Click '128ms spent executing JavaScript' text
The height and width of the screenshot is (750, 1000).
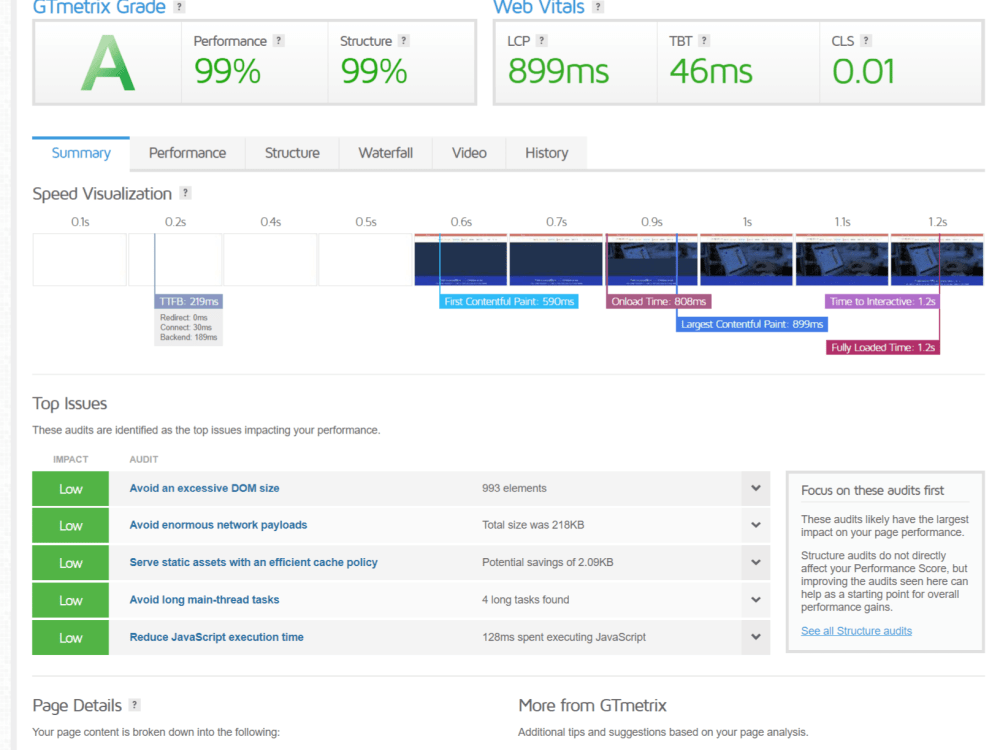tap(564, 637)
